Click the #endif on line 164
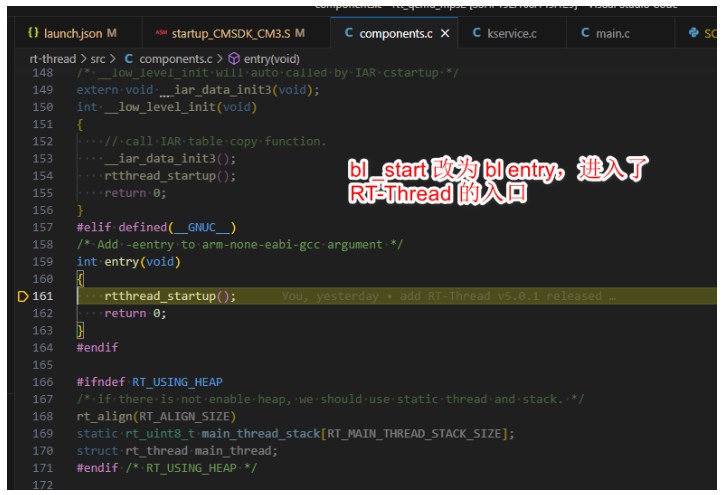 coord(97,347)
